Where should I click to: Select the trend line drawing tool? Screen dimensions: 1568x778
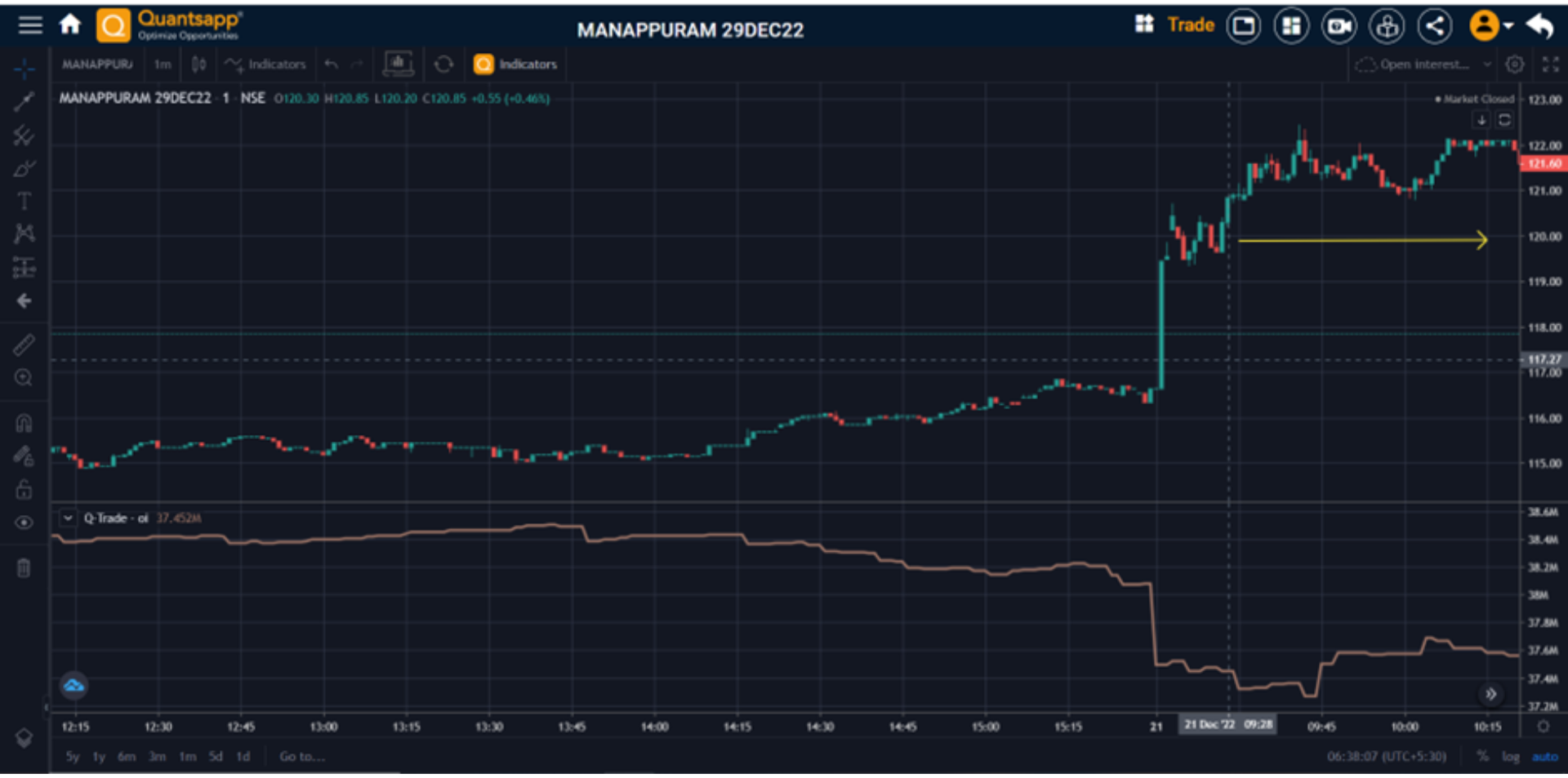pos(24,101)
